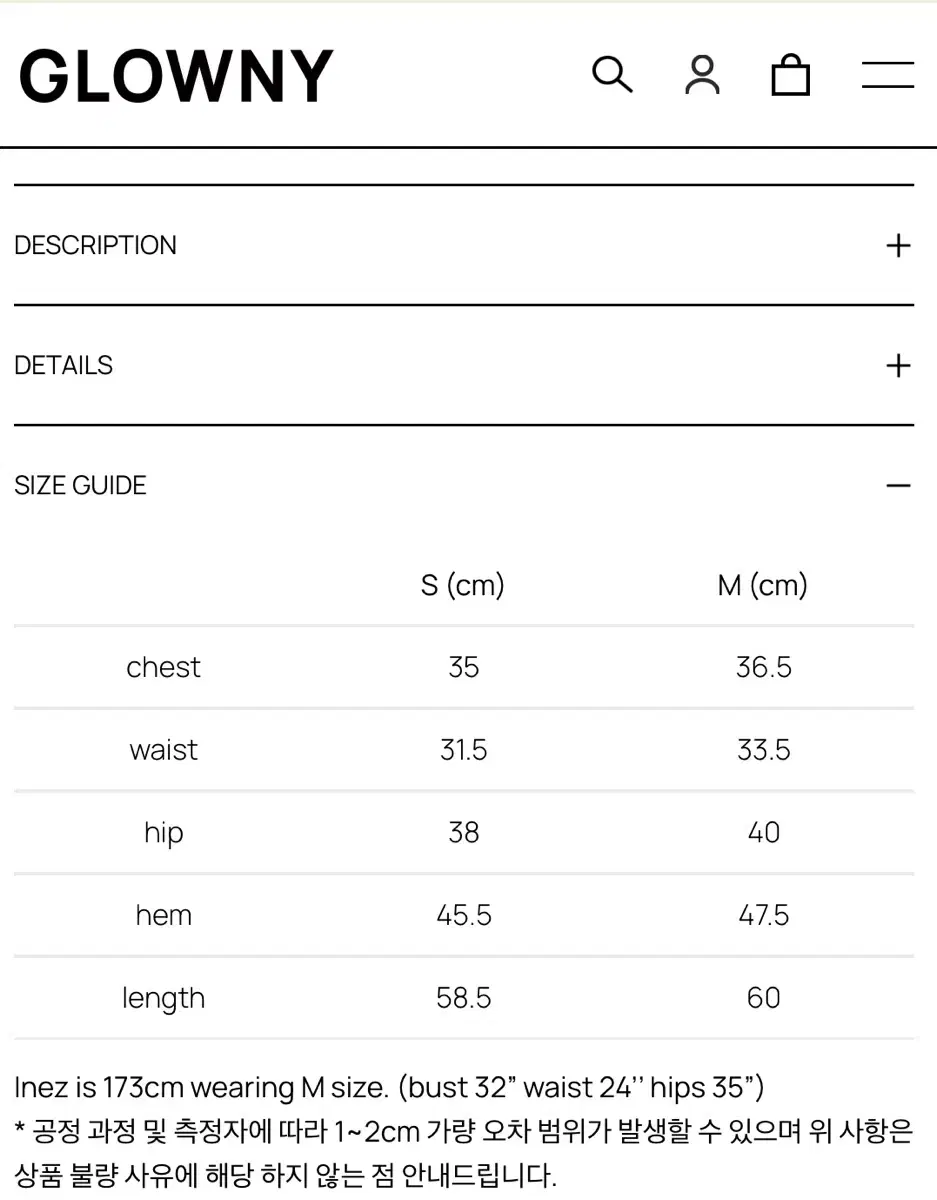Open the account profile icon
The width and height of the screenshot is (937, 1200).
point(702,75)
